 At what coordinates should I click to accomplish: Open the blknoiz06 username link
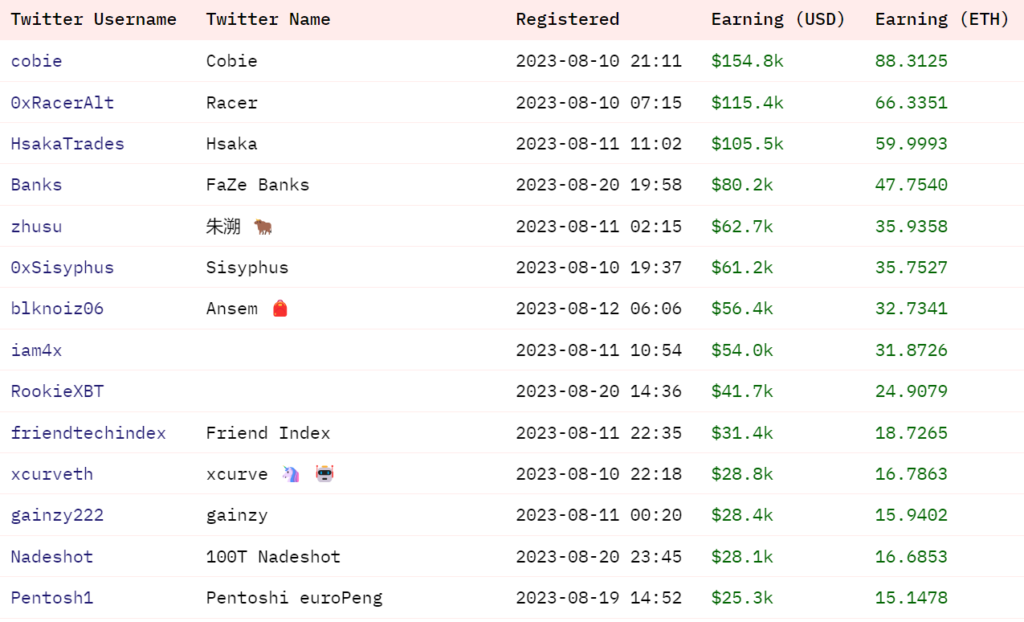click(57, 308)
